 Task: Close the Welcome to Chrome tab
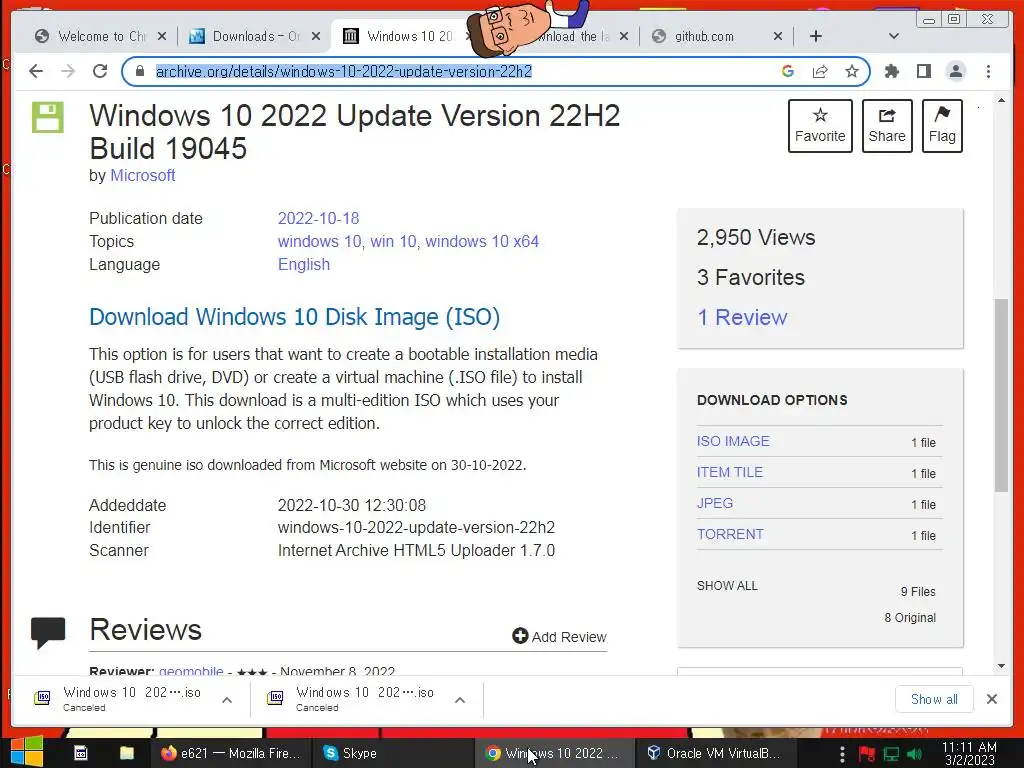162,36
